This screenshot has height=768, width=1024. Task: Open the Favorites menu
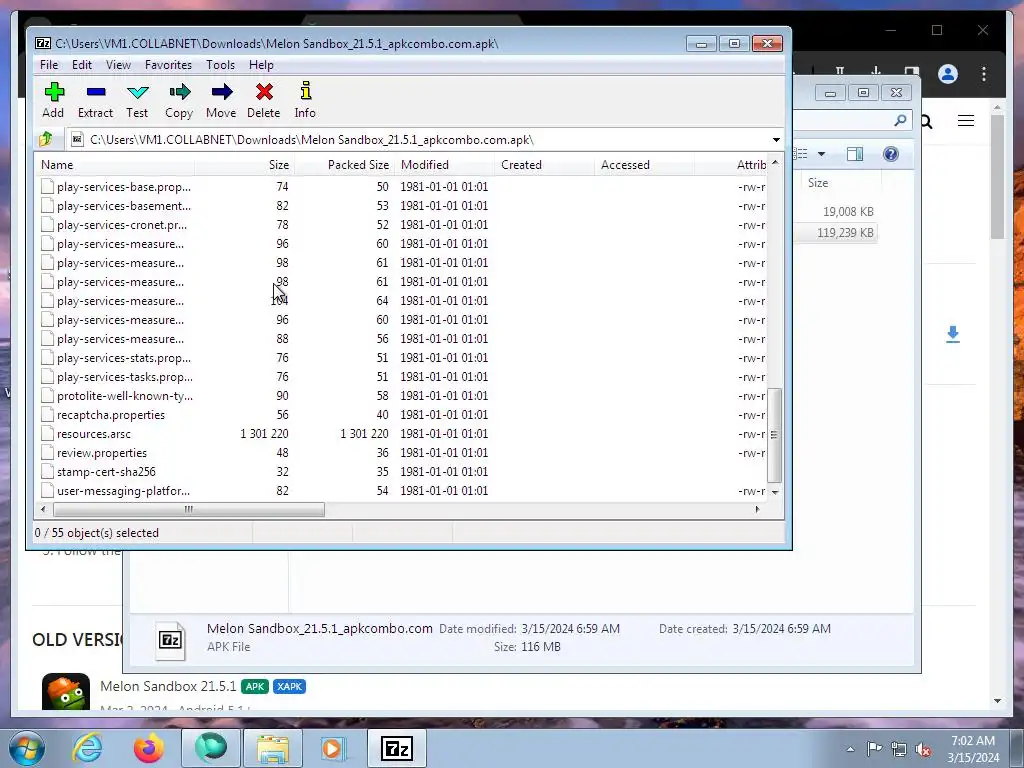click(168, 65)
